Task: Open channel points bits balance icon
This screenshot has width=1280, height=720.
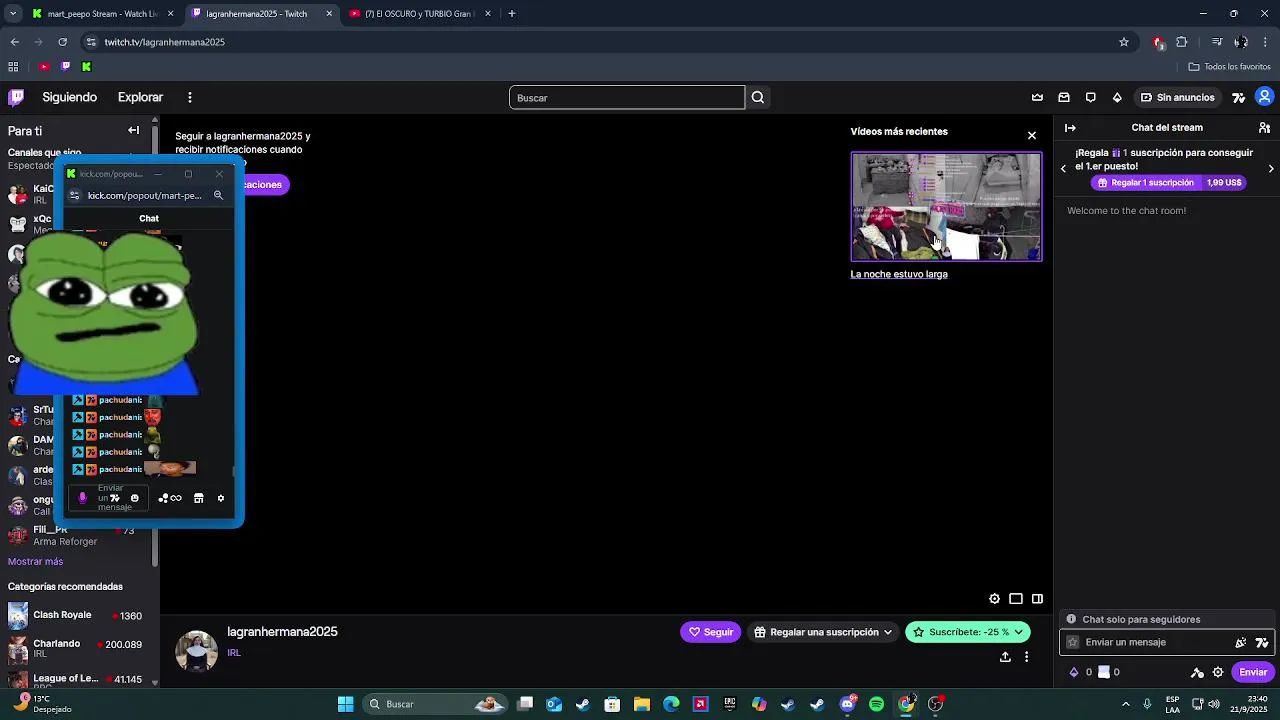Action: (1074, 672)
